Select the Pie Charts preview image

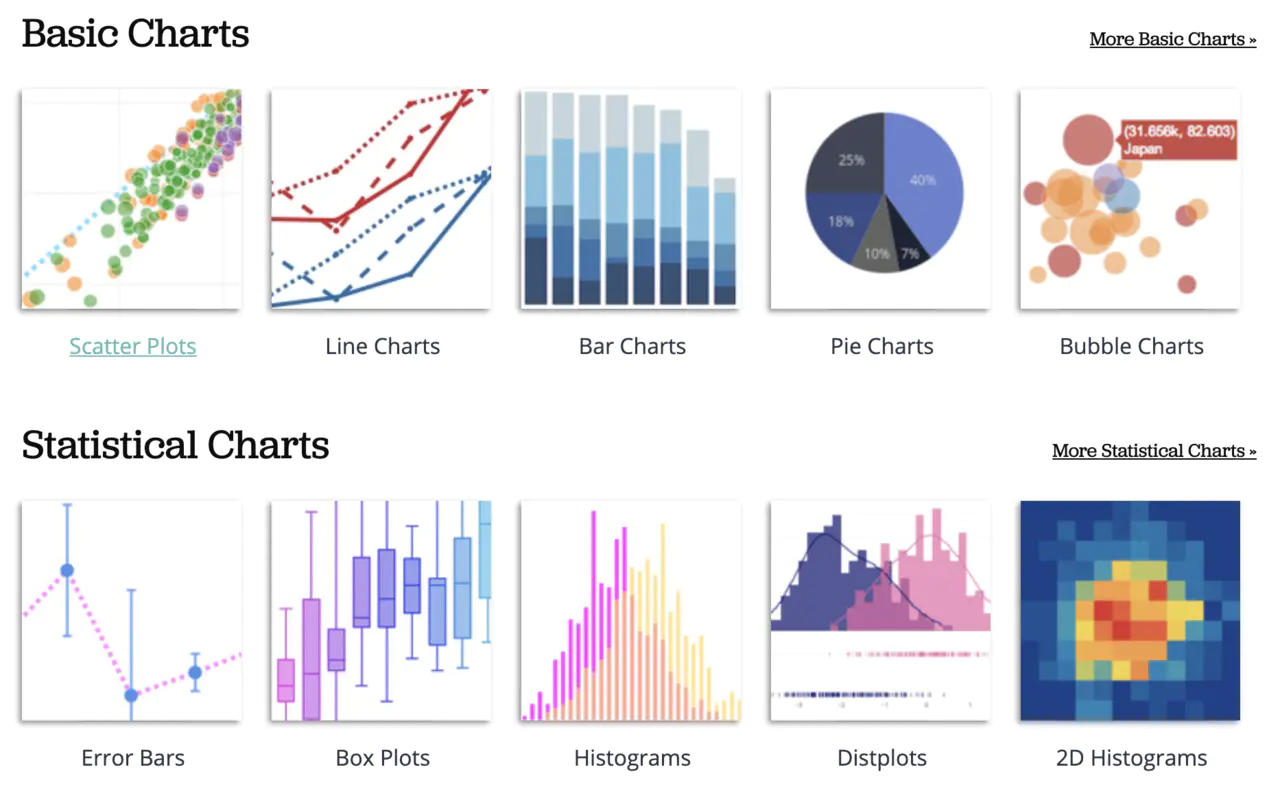pos(881,199)
